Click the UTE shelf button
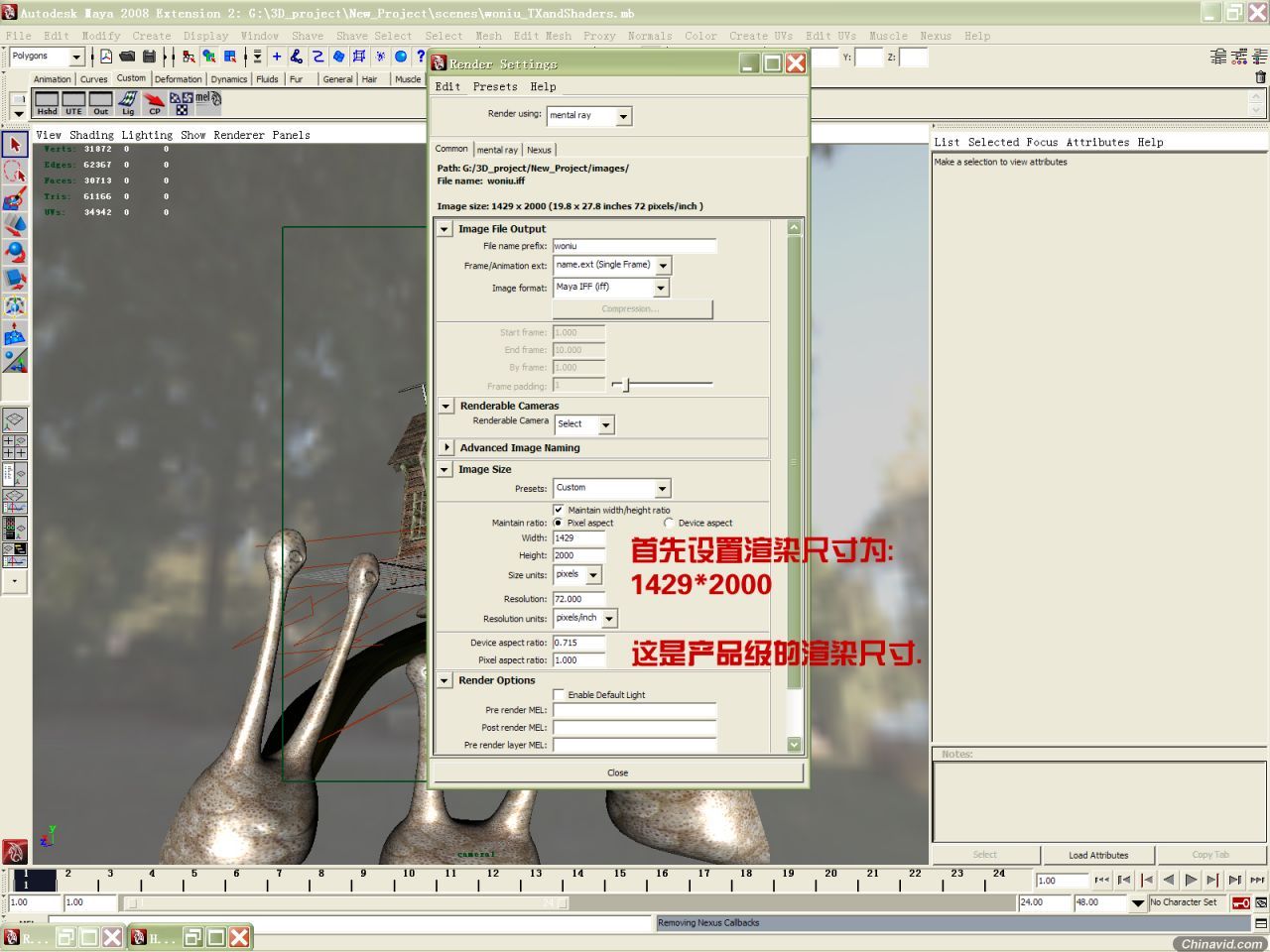 tap(73, 103)
